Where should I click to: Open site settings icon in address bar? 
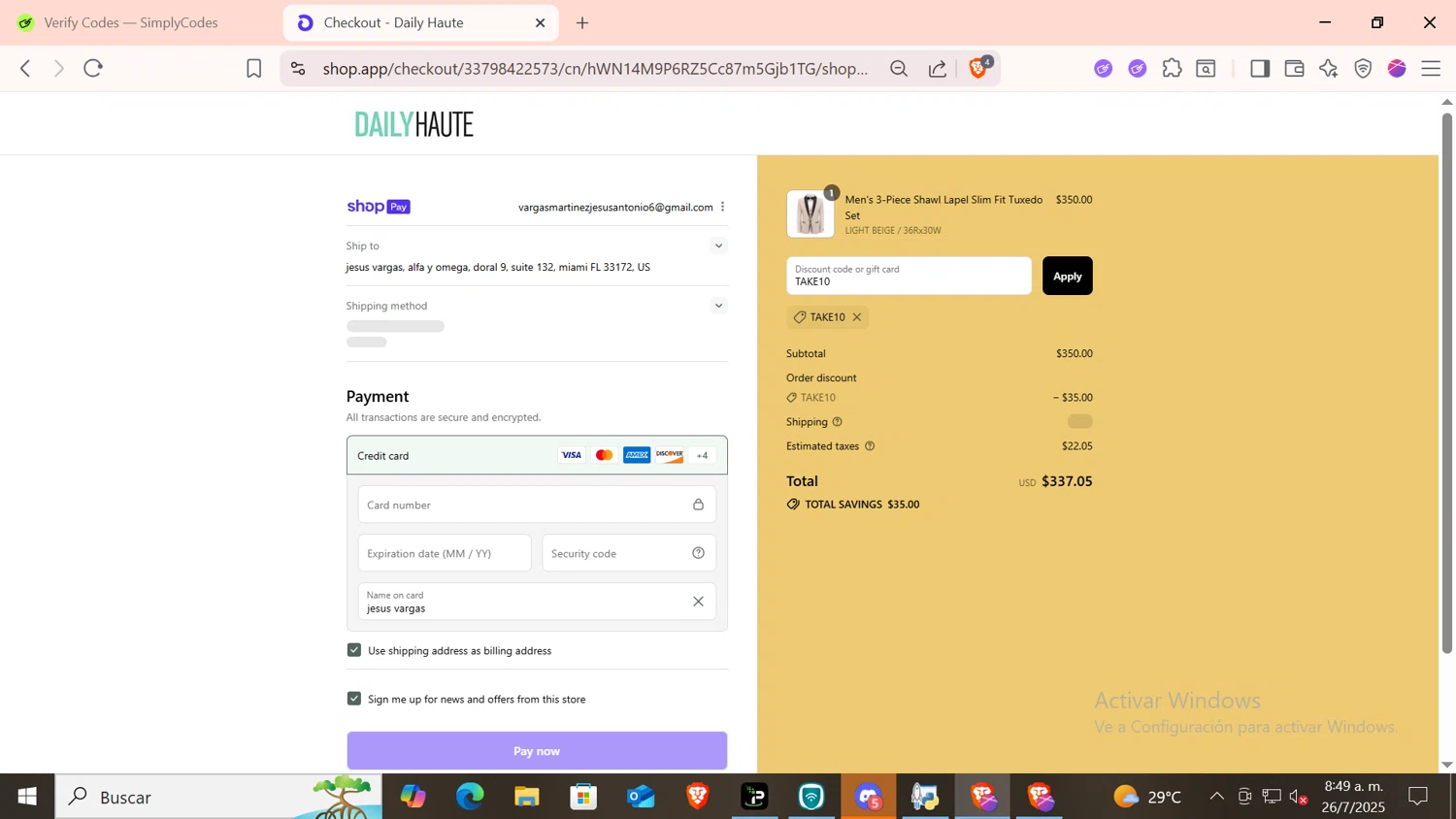(x=298, y=68)
